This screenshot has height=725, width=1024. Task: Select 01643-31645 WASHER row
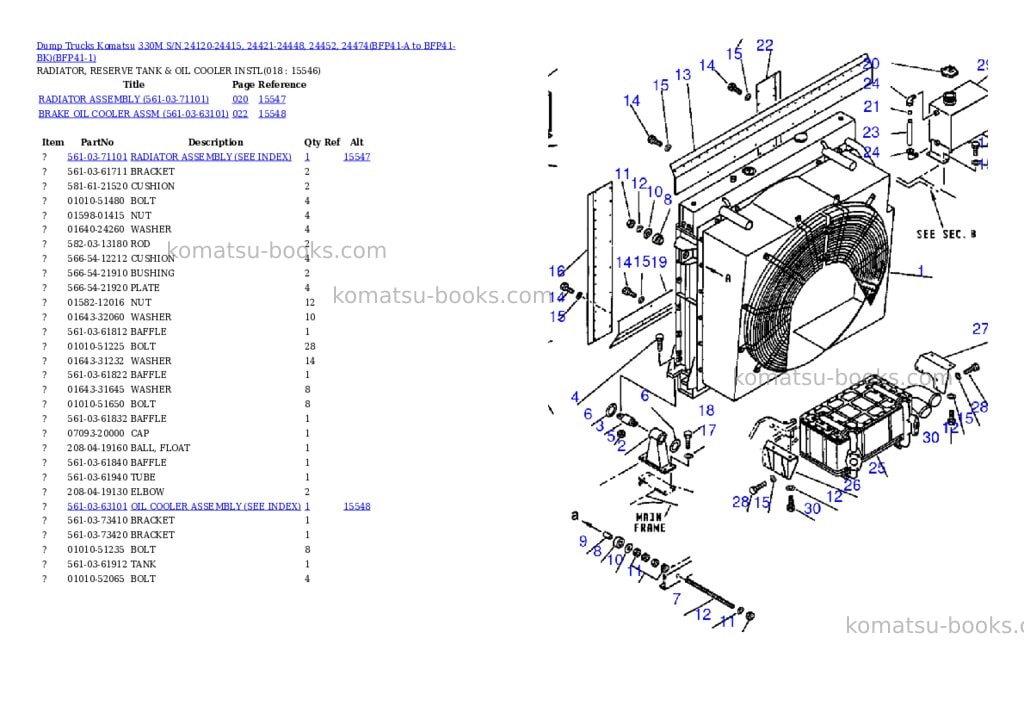(176, 389)
